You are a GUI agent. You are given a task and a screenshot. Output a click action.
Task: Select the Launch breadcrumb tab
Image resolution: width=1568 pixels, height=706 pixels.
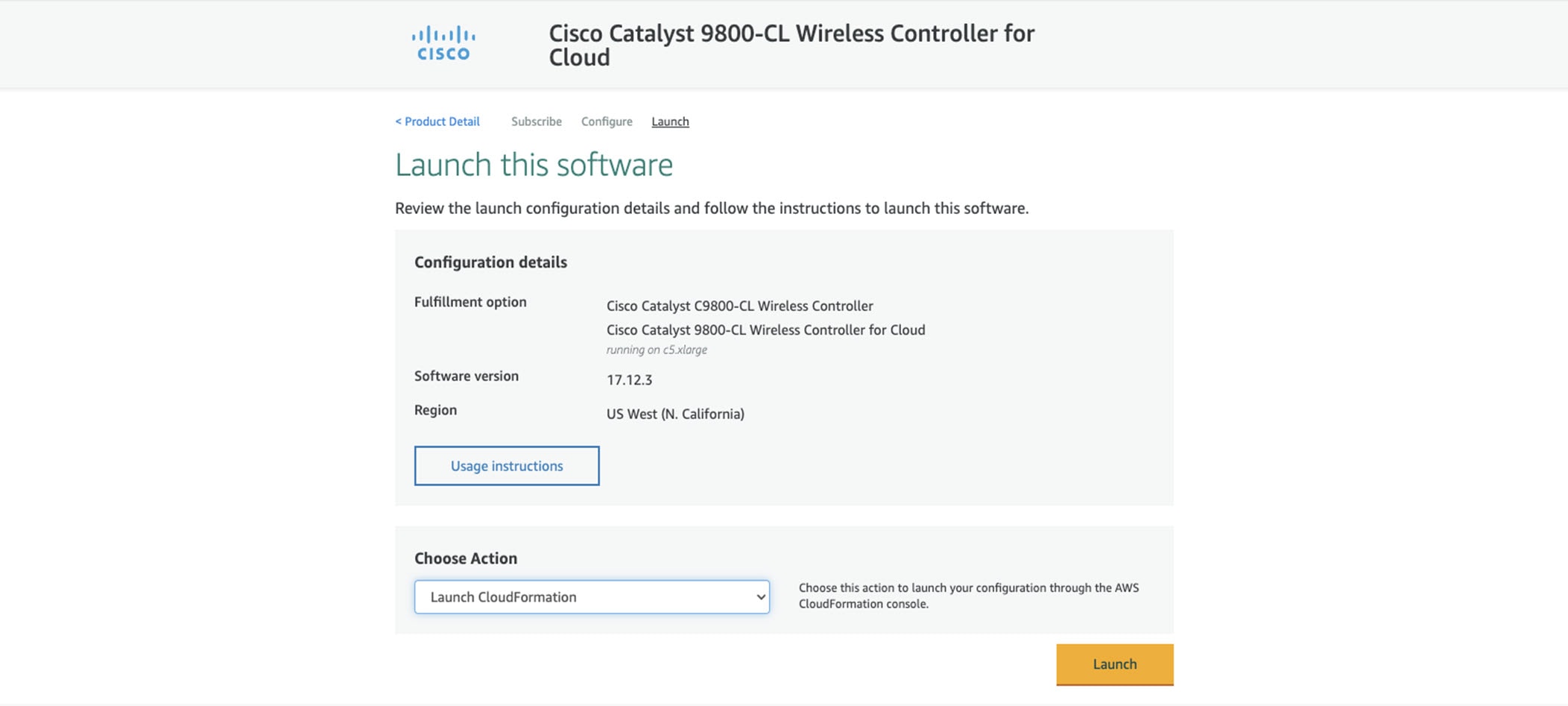click(670, 122)
